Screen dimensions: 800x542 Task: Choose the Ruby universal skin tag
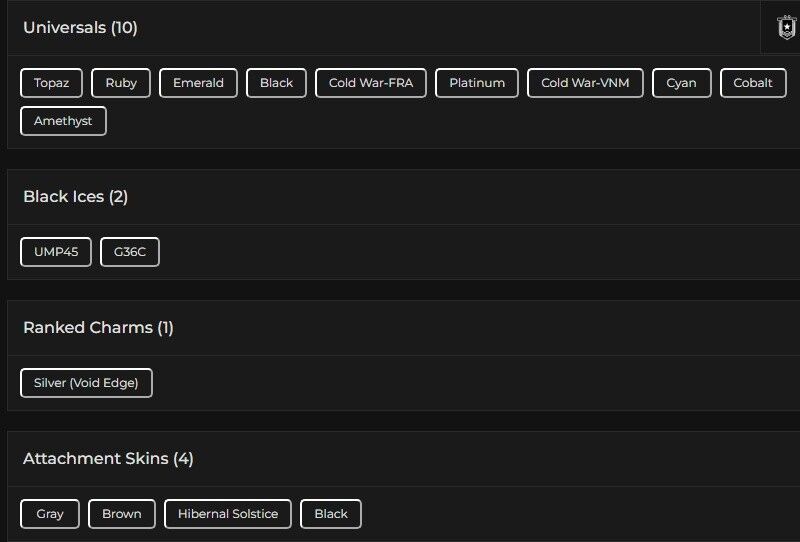pyautogui.click(x=121, y=83)
